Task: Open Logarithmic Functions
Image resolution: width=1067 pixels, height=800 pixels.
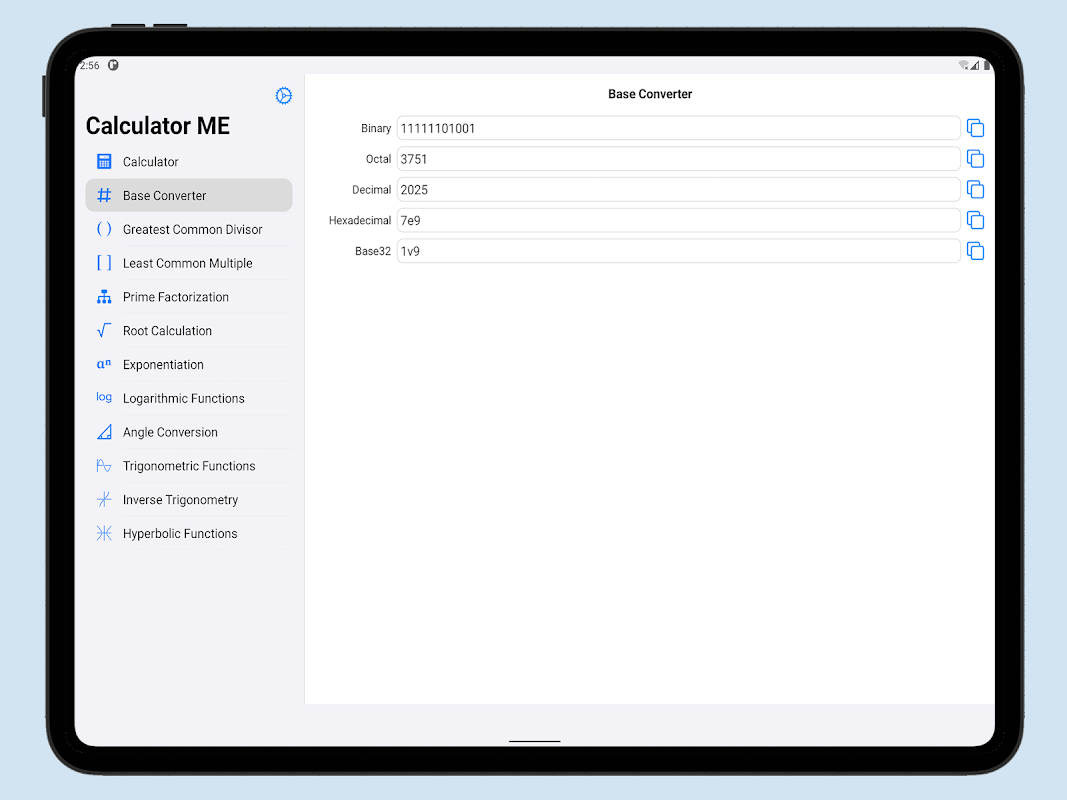Action: click(189, 398)
